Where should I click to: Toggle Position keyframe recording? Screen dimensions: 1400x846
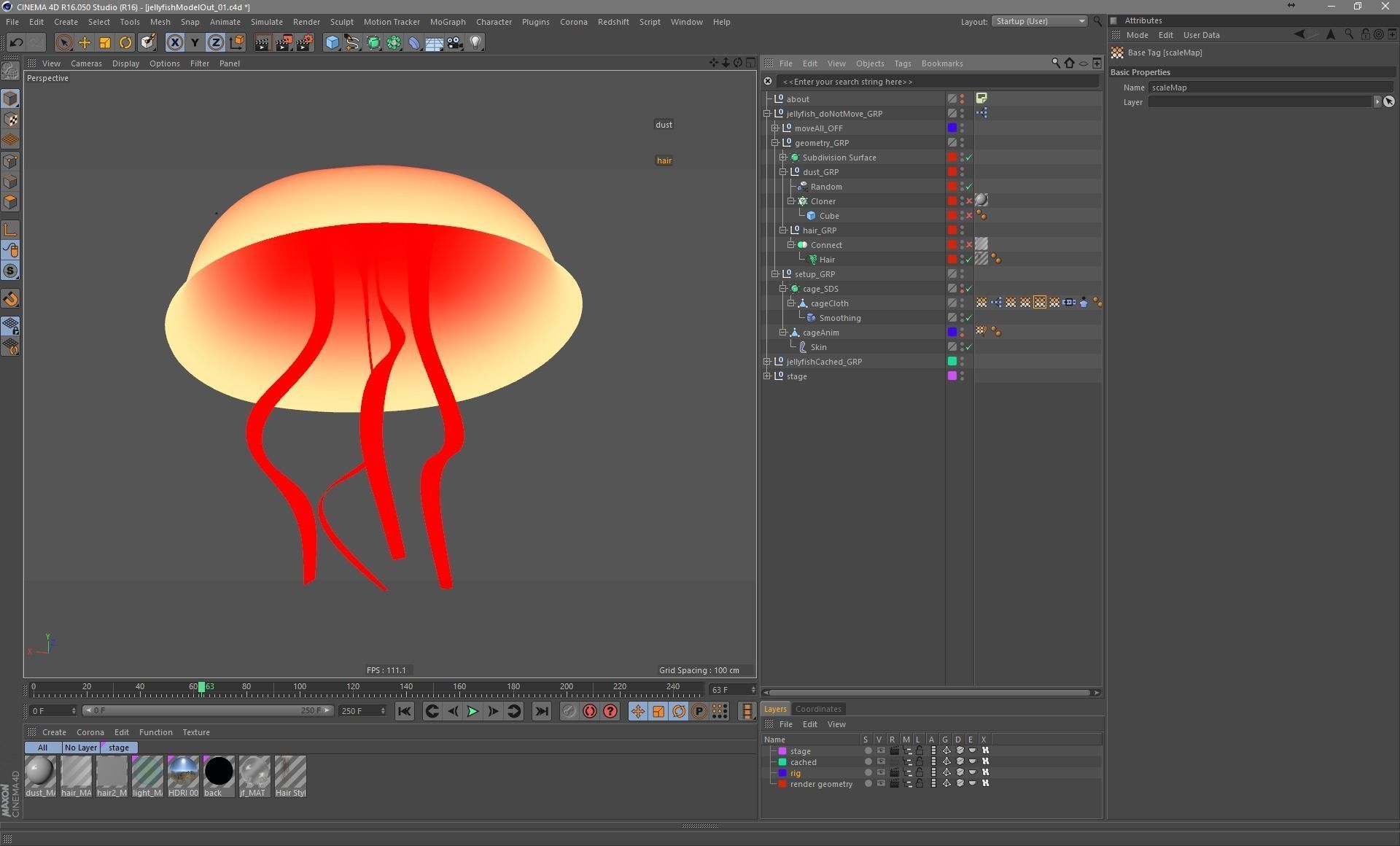(638, 711)
